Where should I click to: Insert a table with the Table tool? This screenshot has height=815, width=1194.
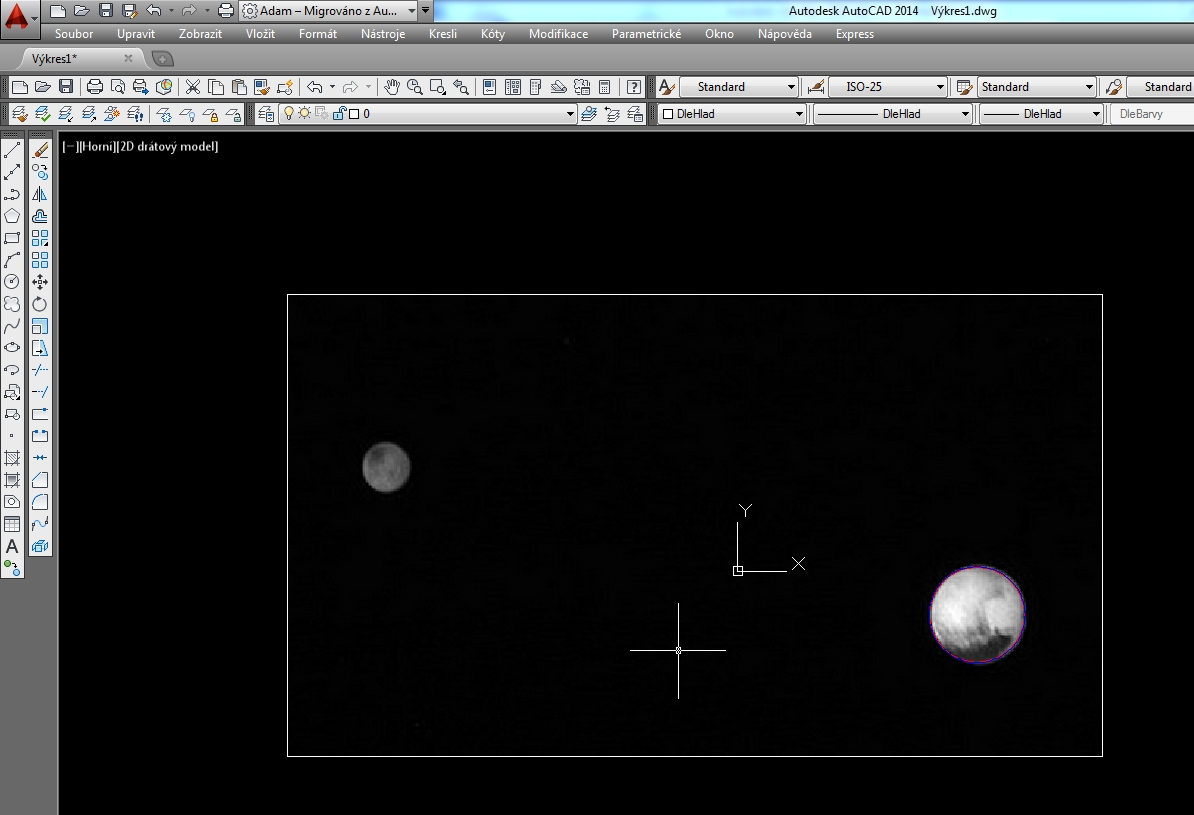click(12, 524)
